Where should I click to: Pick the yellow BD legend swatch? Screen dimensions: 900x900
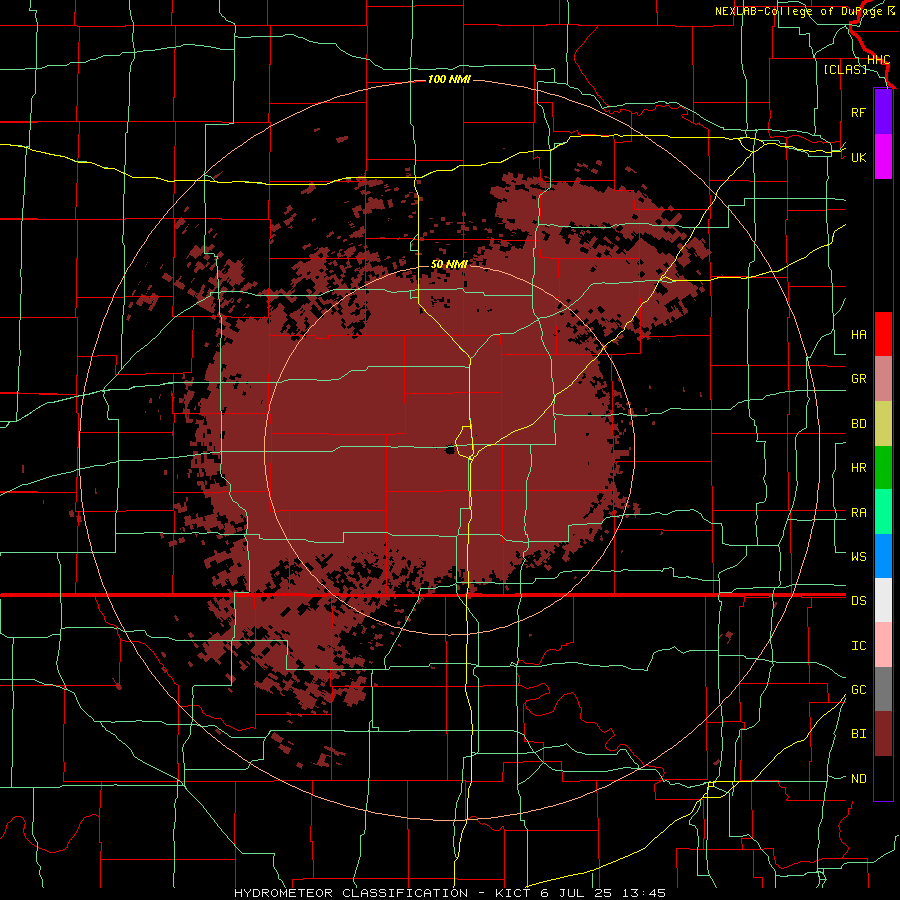pyautogui.click(x=883, y=423)
